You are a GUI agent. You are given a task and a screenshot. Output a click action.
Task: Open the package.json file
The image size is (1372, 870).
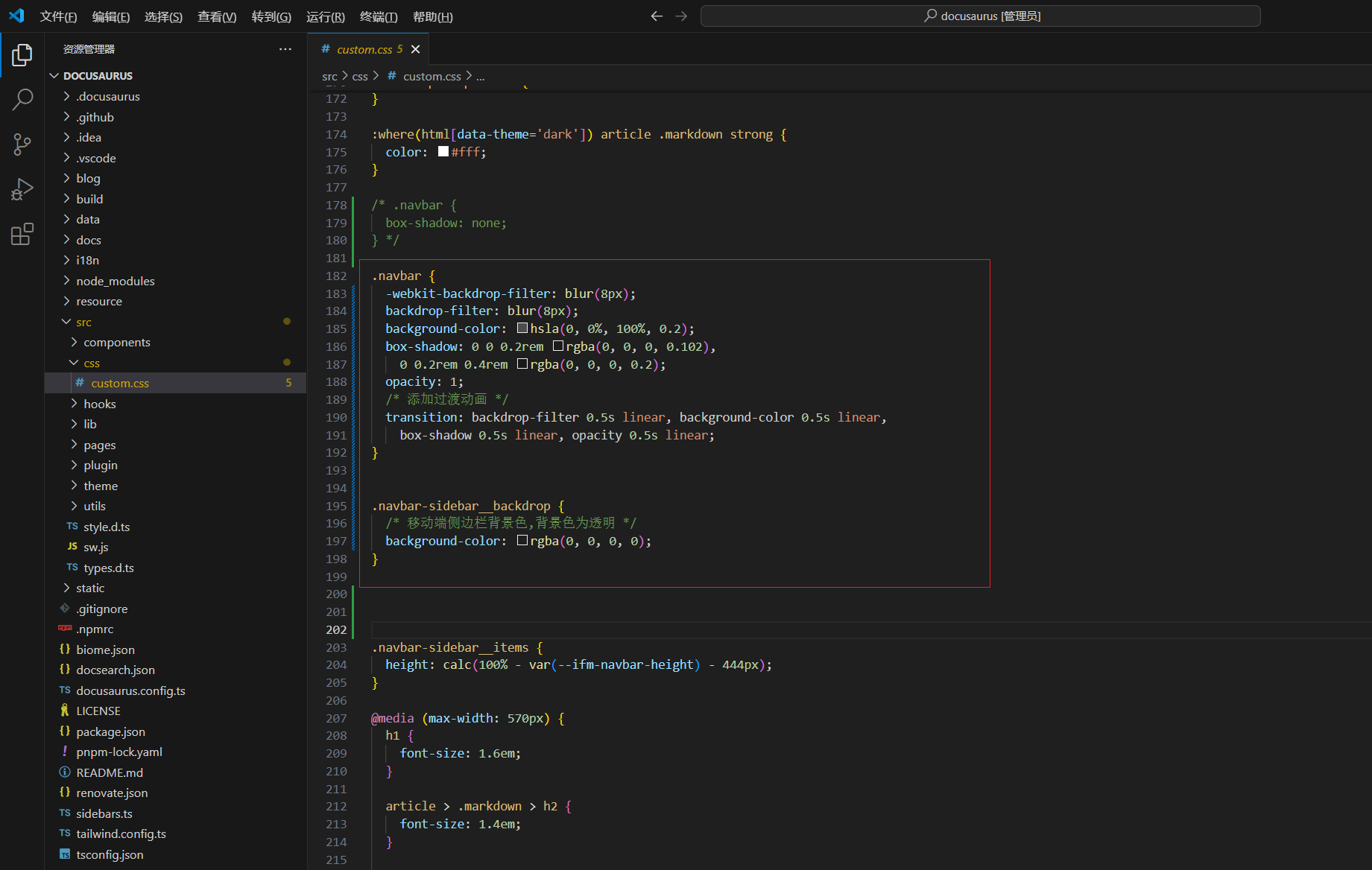coord(110,731)
